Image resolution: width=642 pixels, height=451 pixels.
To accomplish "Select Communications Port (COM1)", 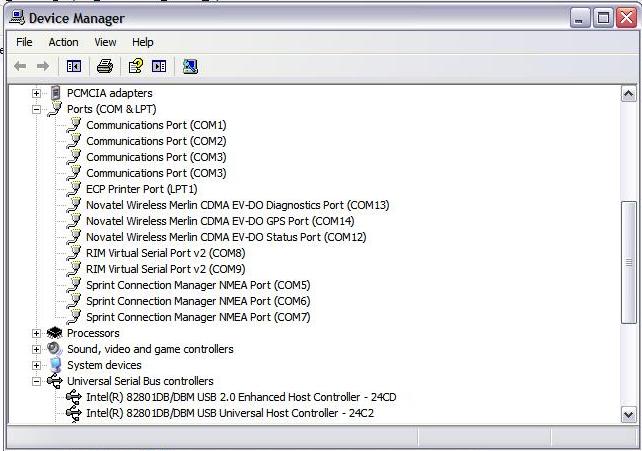I will pyautogui.click(x=156, y=125).
